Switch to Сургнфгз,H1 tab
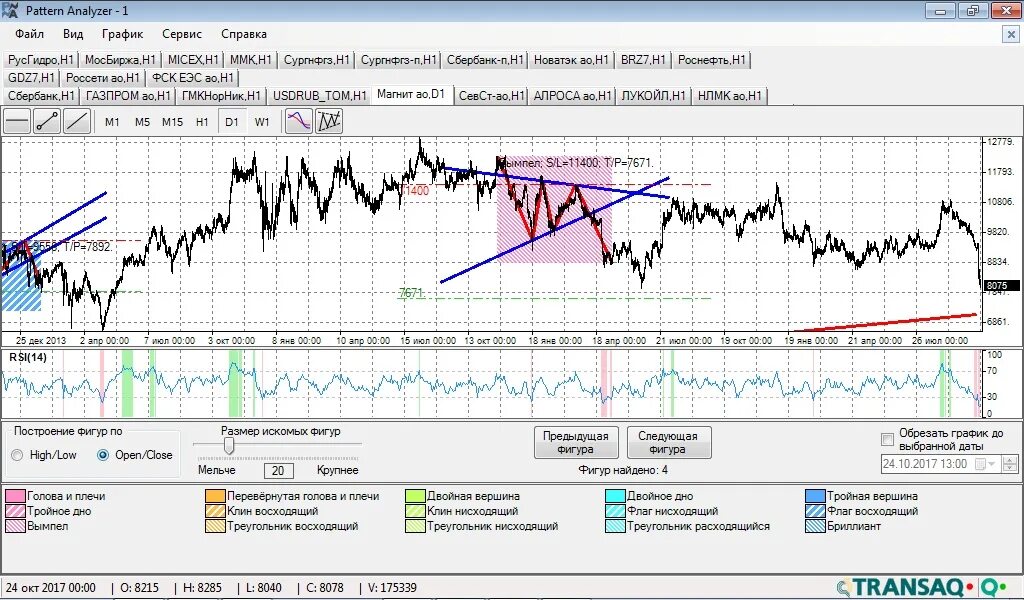The image size is (1024, 600). click(317, 60)
